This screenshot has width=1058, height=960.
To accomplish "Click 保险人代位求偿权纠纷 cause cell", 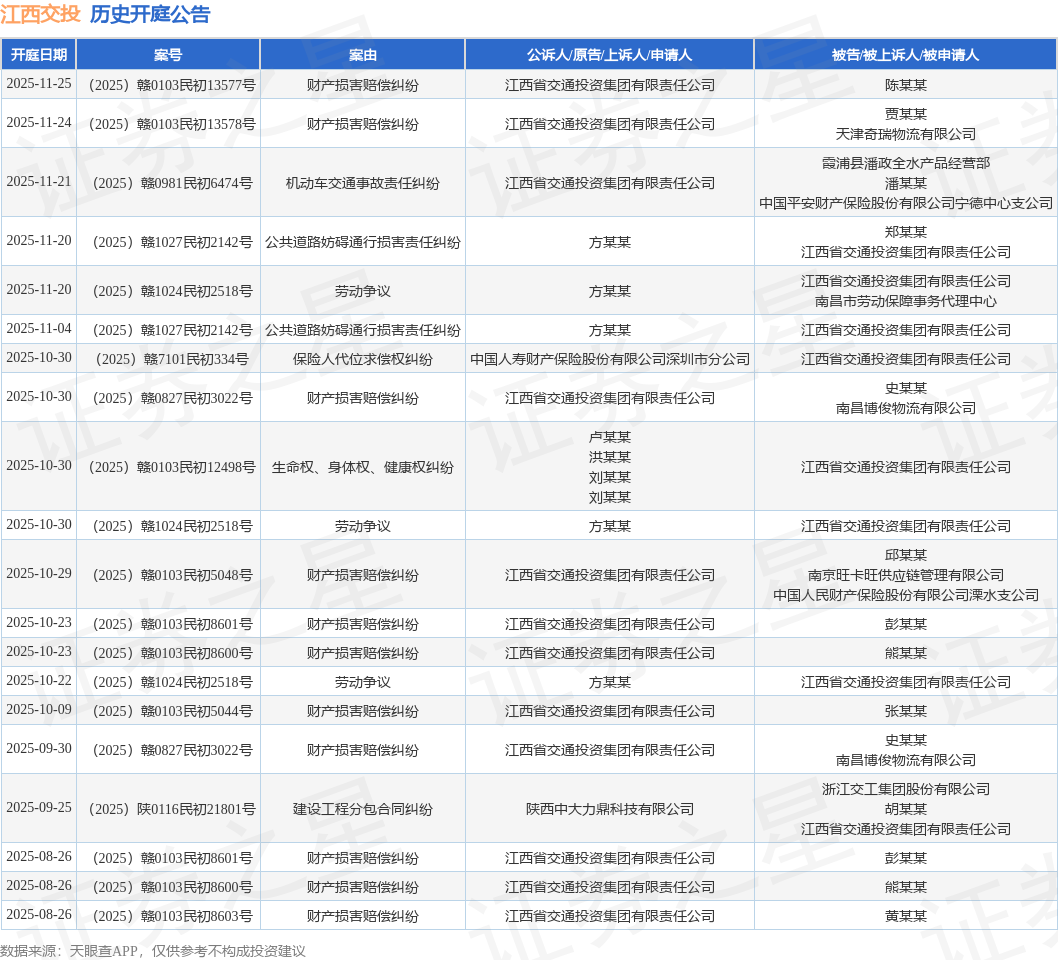I will [362, 359].
